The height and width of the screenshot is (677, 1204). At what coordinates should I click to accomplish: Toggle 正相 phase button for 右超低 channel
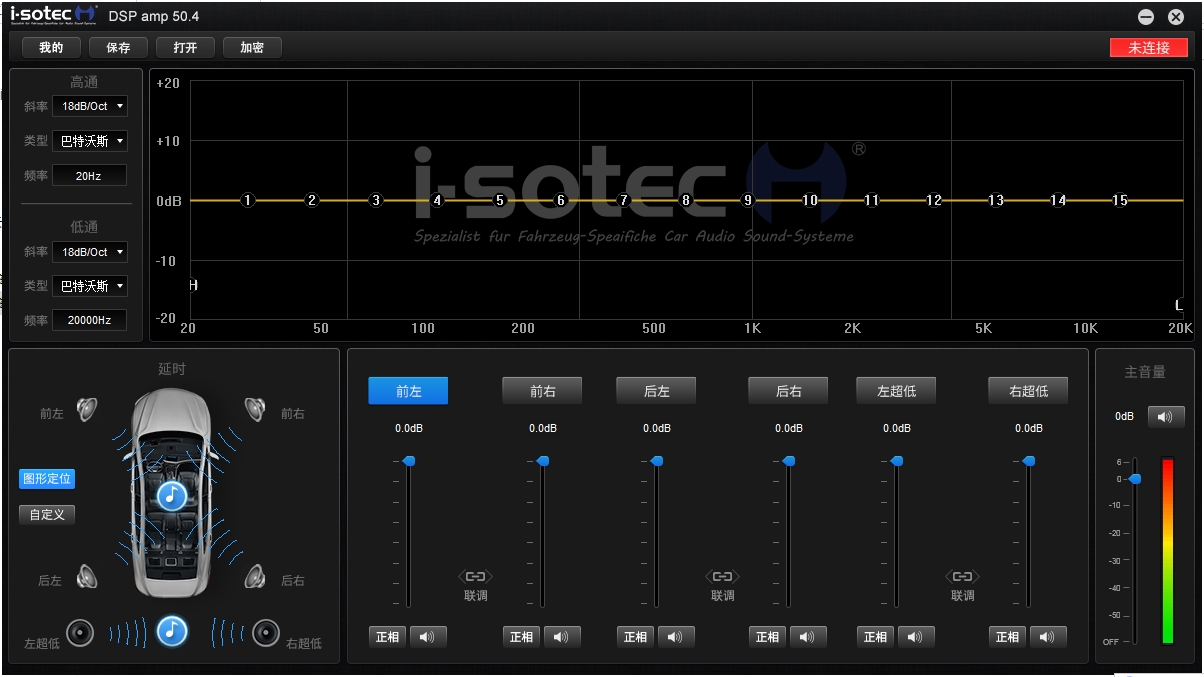click(1007, 637)
